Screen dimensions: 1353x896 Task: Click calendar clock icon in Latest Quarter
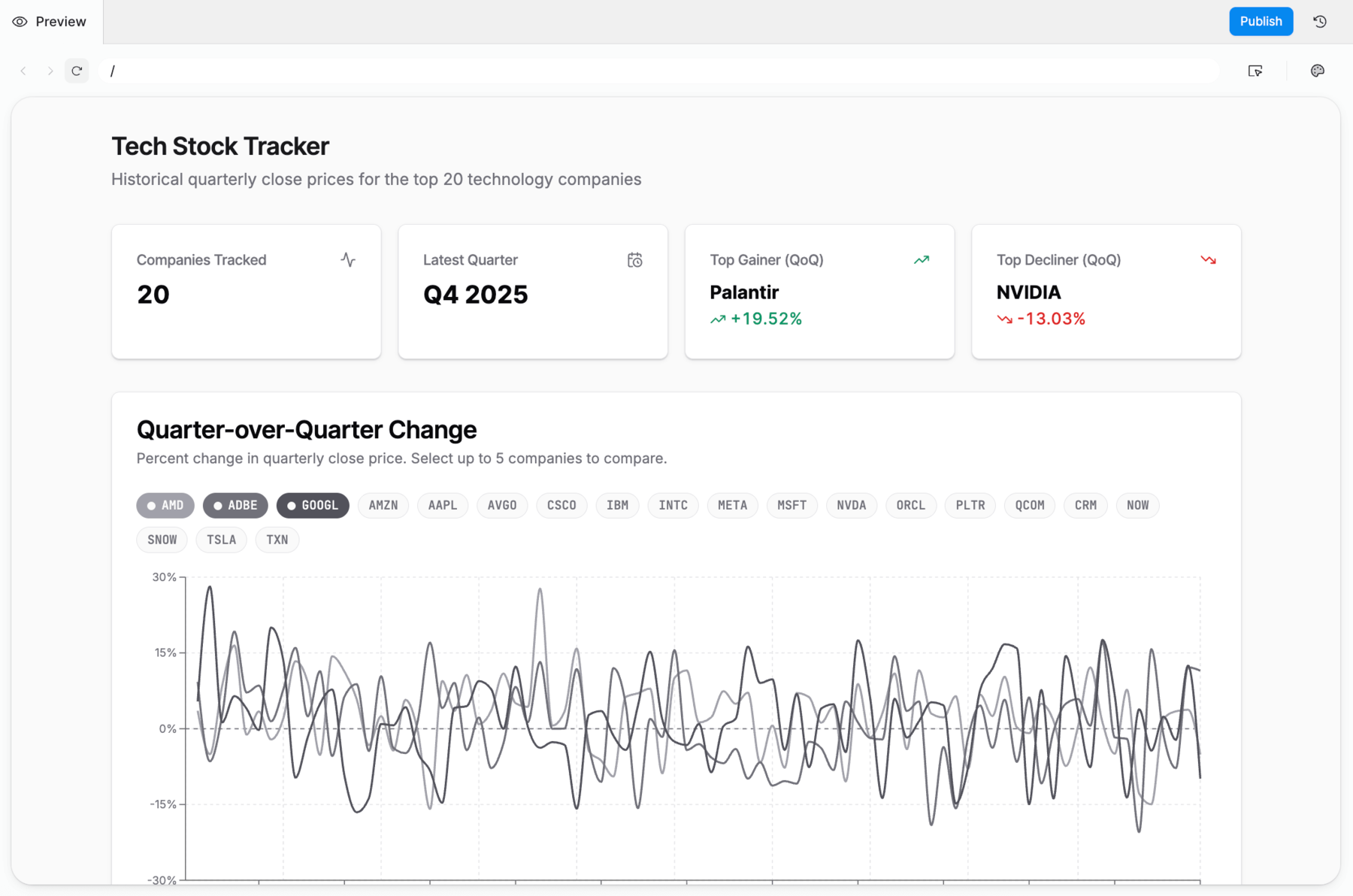635,260
